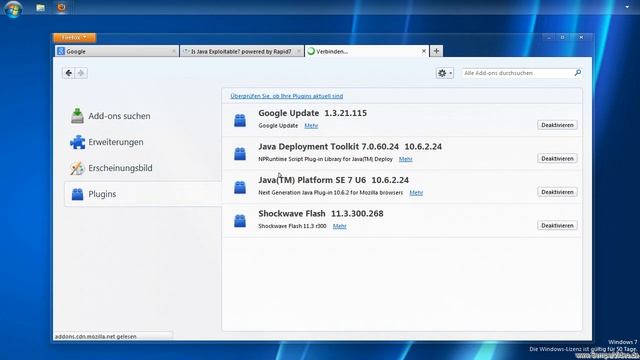Go back with the left arrow

(69, 73)
